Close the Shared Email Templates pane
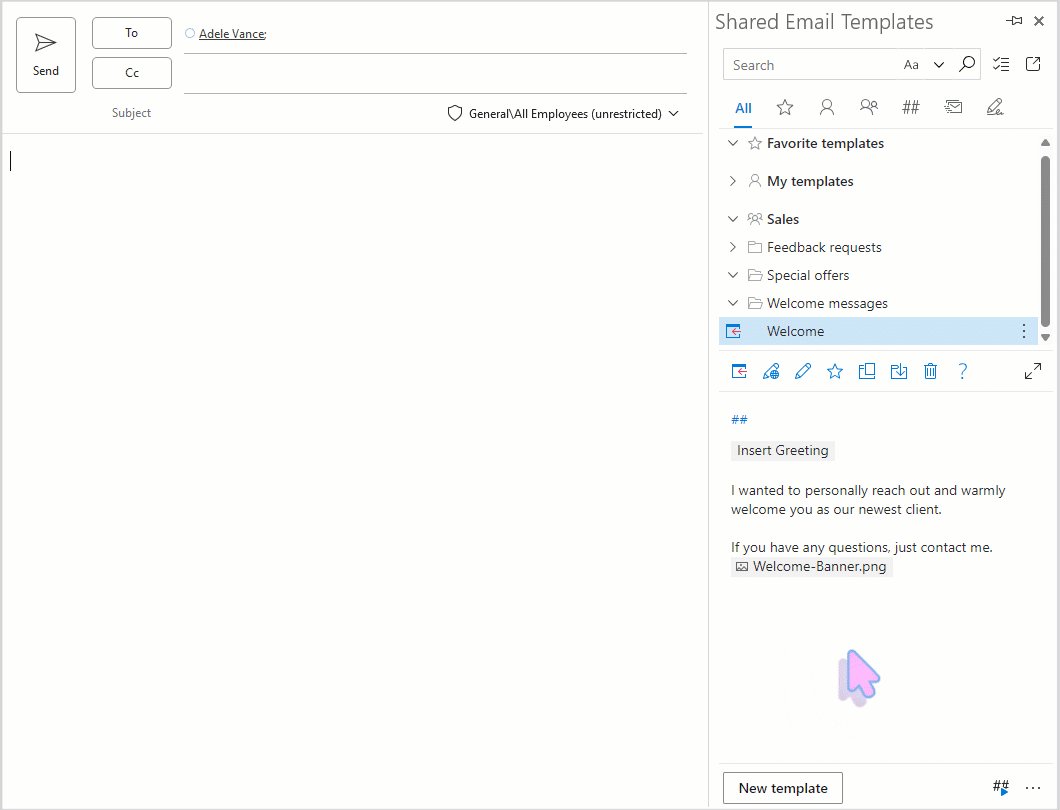This screenshot has width=1060, height=810. click(x=1039, y=21)
